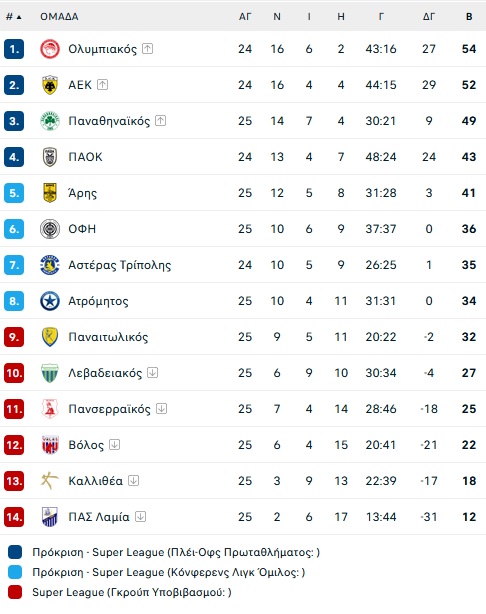Click the rank 14 red position badge
The height and width of the screenshot is (614, 486).
point(14,517)
